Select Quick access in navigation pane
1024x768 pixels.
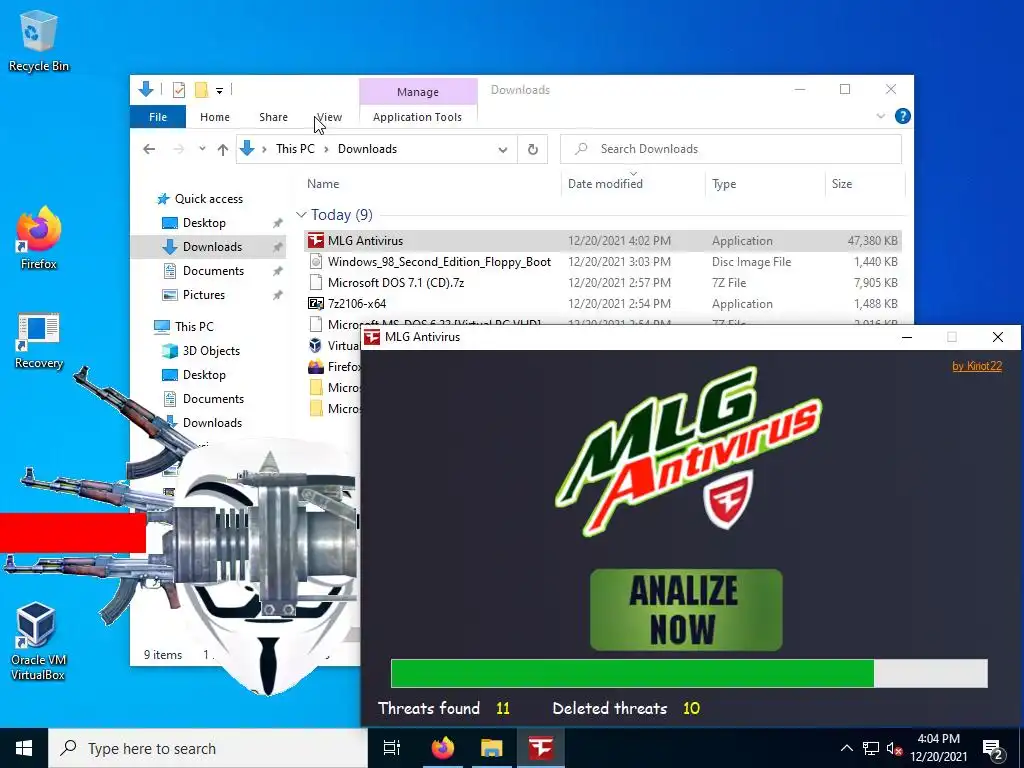pos(200,199)
